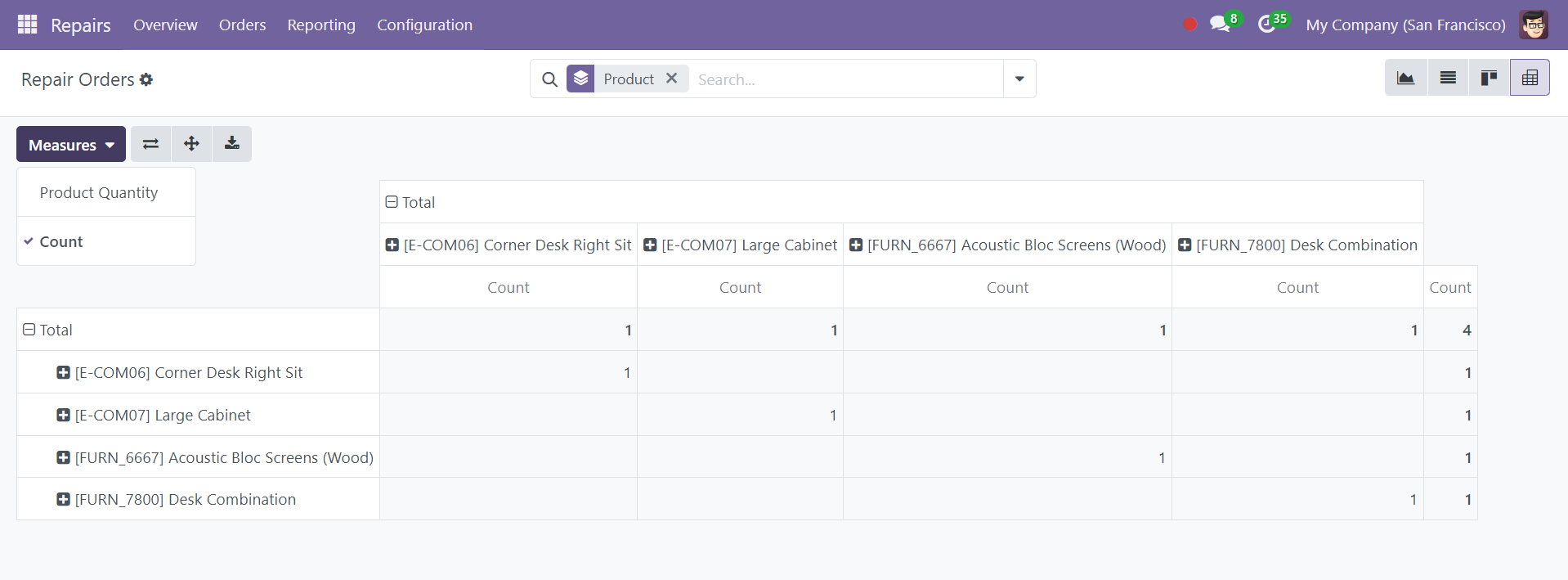1568x580 pixels.
Task: Open the Orders menu
Action: click(243, 25)
